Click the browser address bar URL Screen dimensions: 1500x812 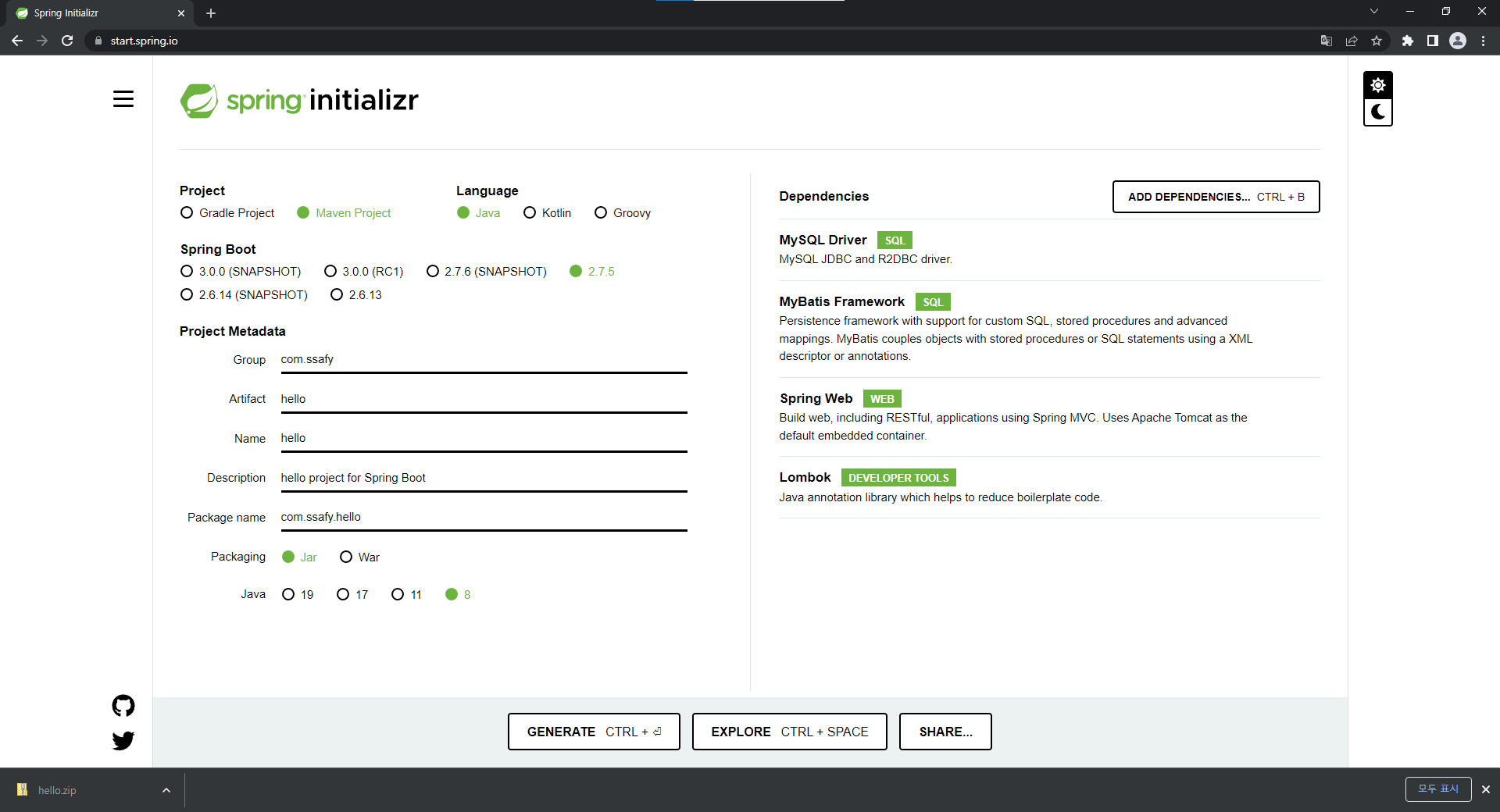(144, 41)
